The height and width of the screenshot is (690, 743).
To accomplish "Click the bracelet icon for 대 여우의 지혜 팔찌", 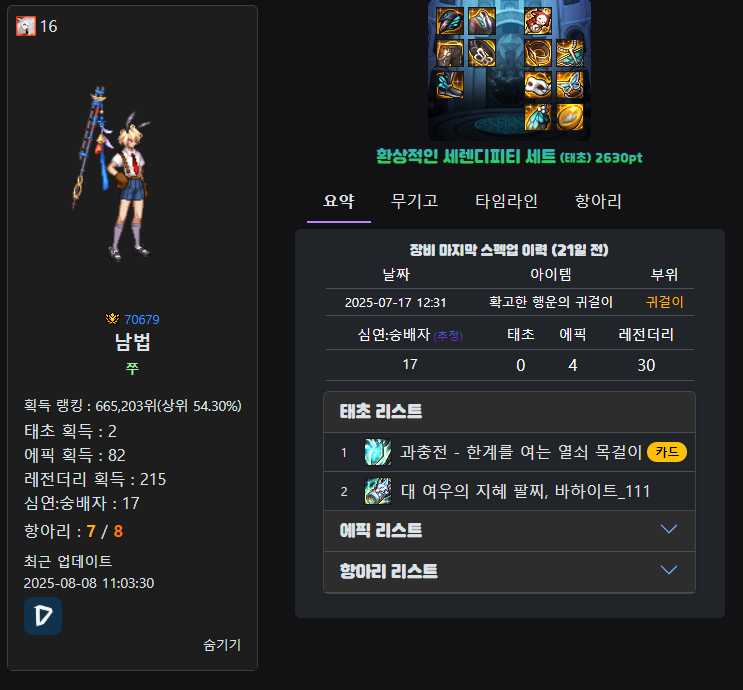I will coord(378,491).
